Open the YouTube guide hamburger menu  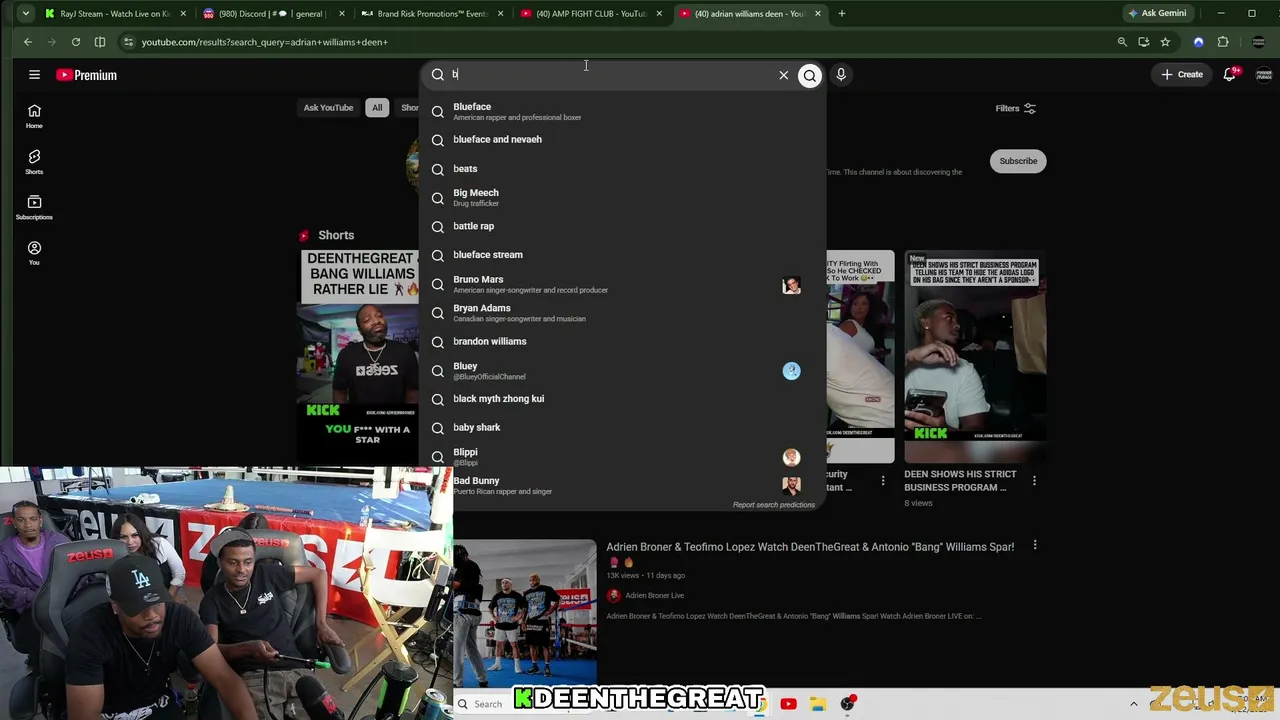click(34, 75)
